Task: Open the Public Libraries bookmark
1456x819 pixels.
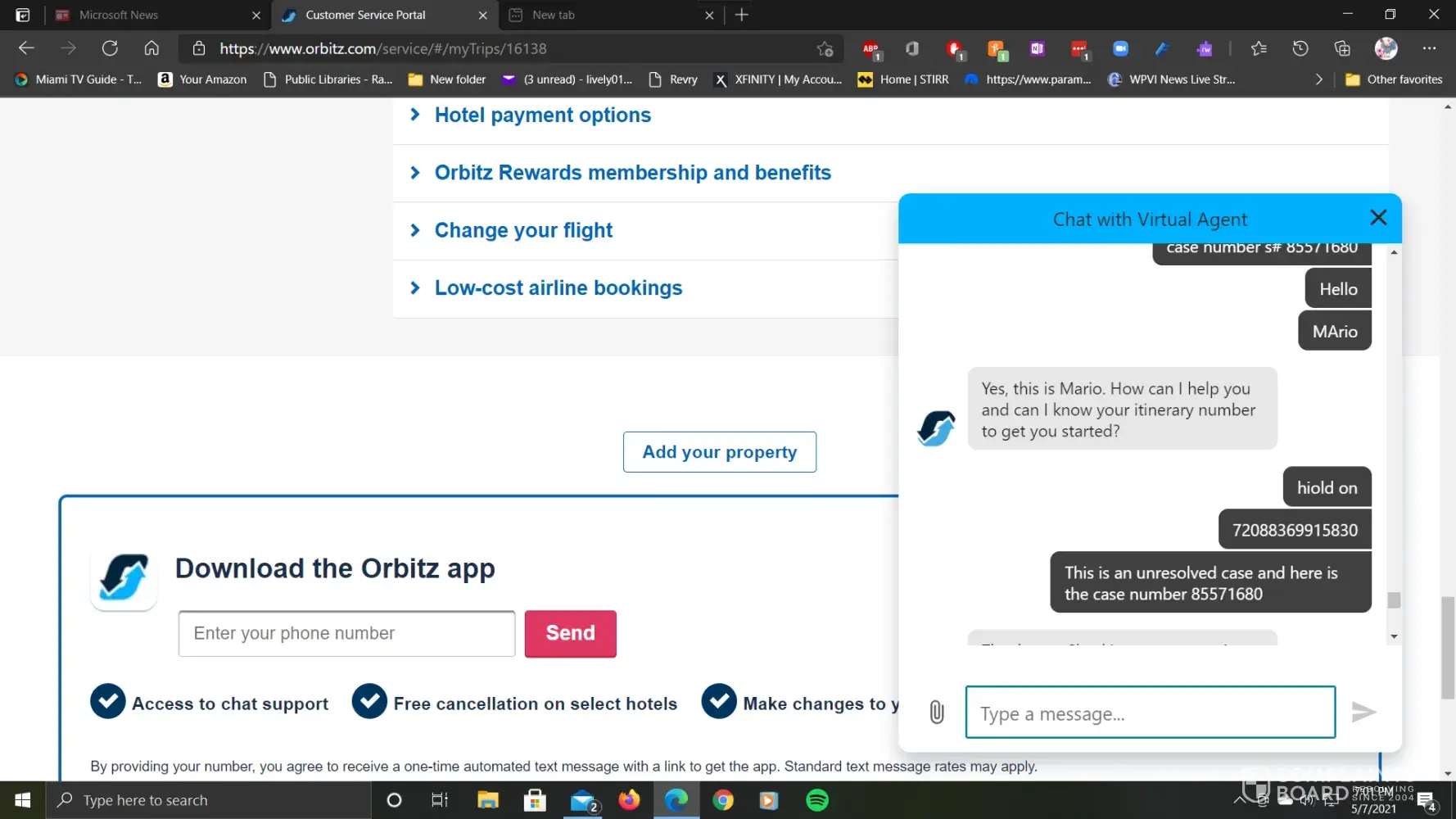Action: [328, 79]
